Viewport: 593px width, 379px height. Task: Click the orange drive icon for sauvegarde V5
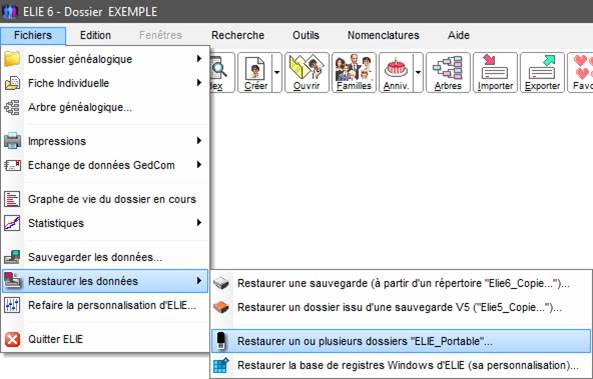[x=221, y=307]
